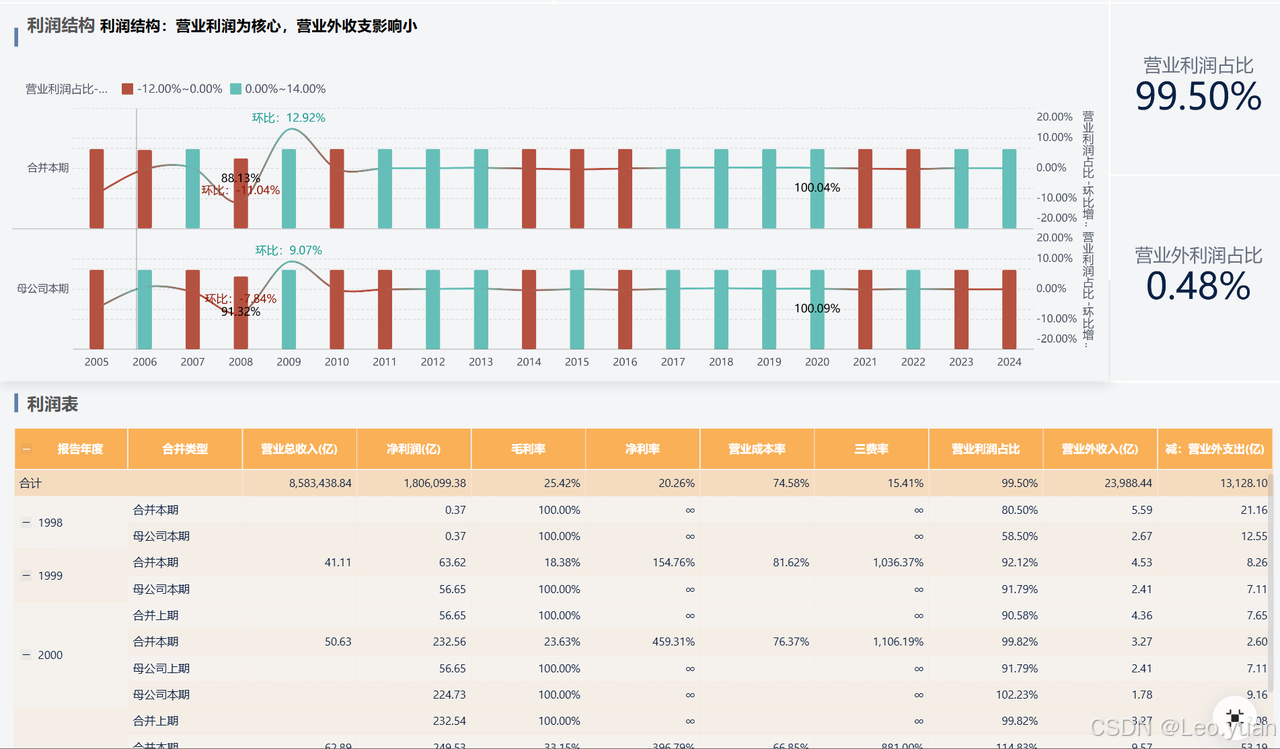Click the 减:营业外支出(亿) column header
The height and width of the screenshot is (749, 1280).
point(1215,449)
